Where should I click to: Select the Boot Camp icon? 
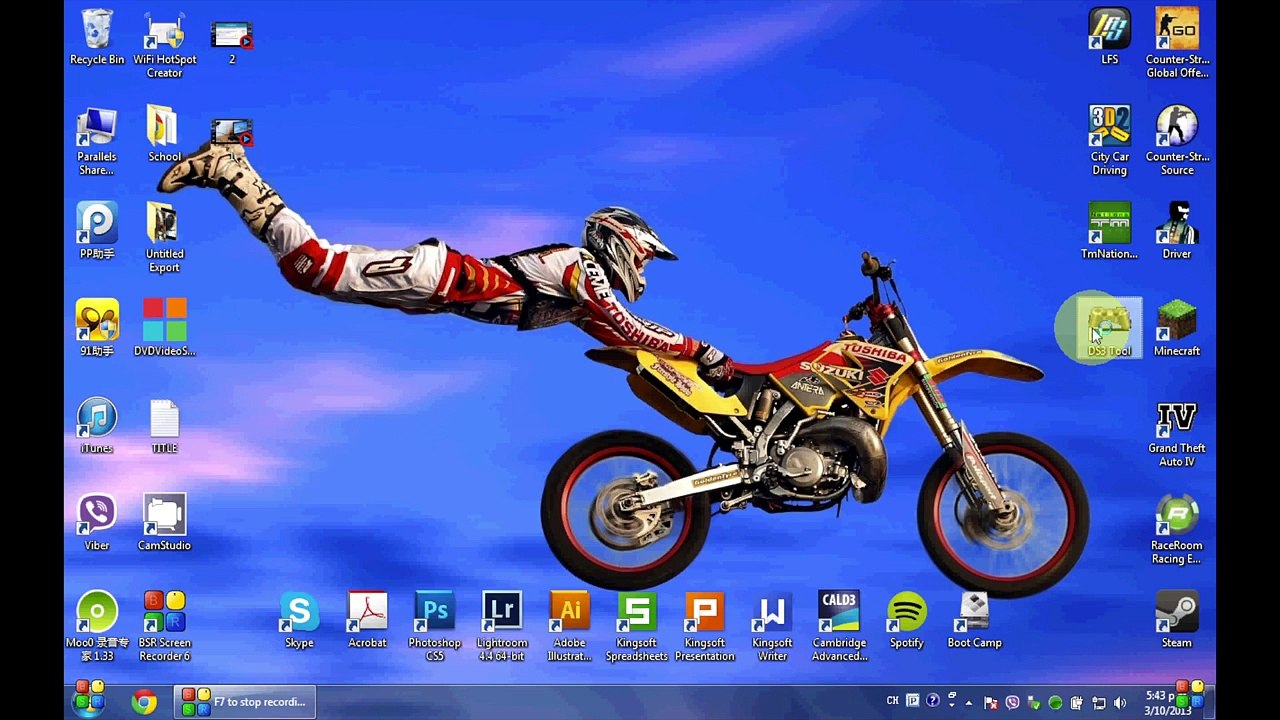point(974,620)
